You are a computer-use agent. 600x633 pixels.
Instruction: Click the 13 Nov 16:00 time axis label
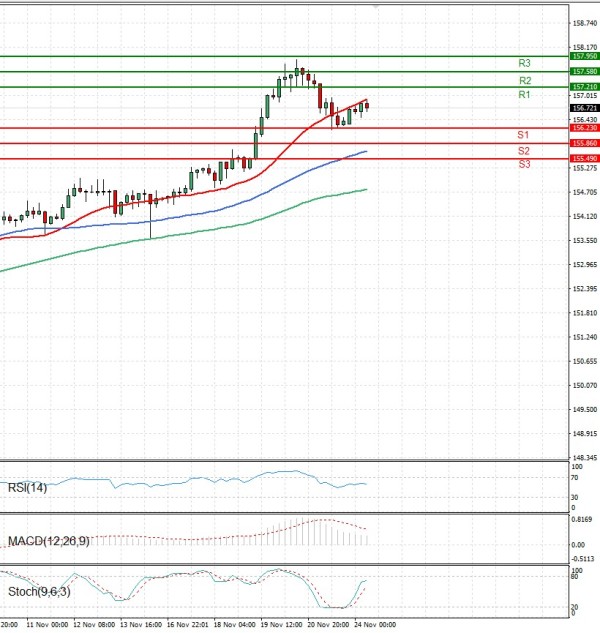pyautogui.click(x=140, y=624)
